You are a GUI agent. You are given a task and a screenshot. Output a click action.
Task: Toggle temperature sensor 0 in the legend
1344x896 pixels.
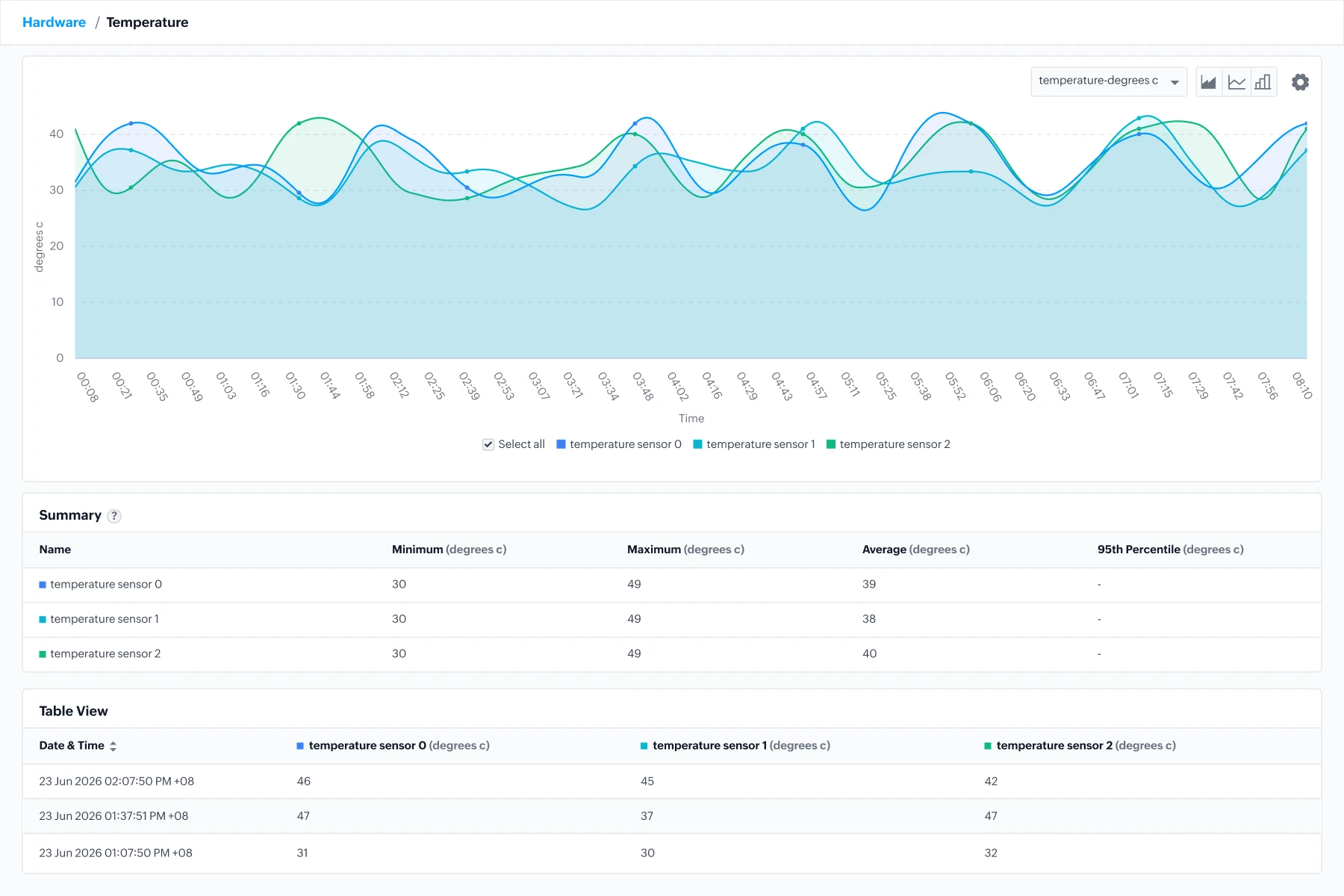[x=619, y=444]
